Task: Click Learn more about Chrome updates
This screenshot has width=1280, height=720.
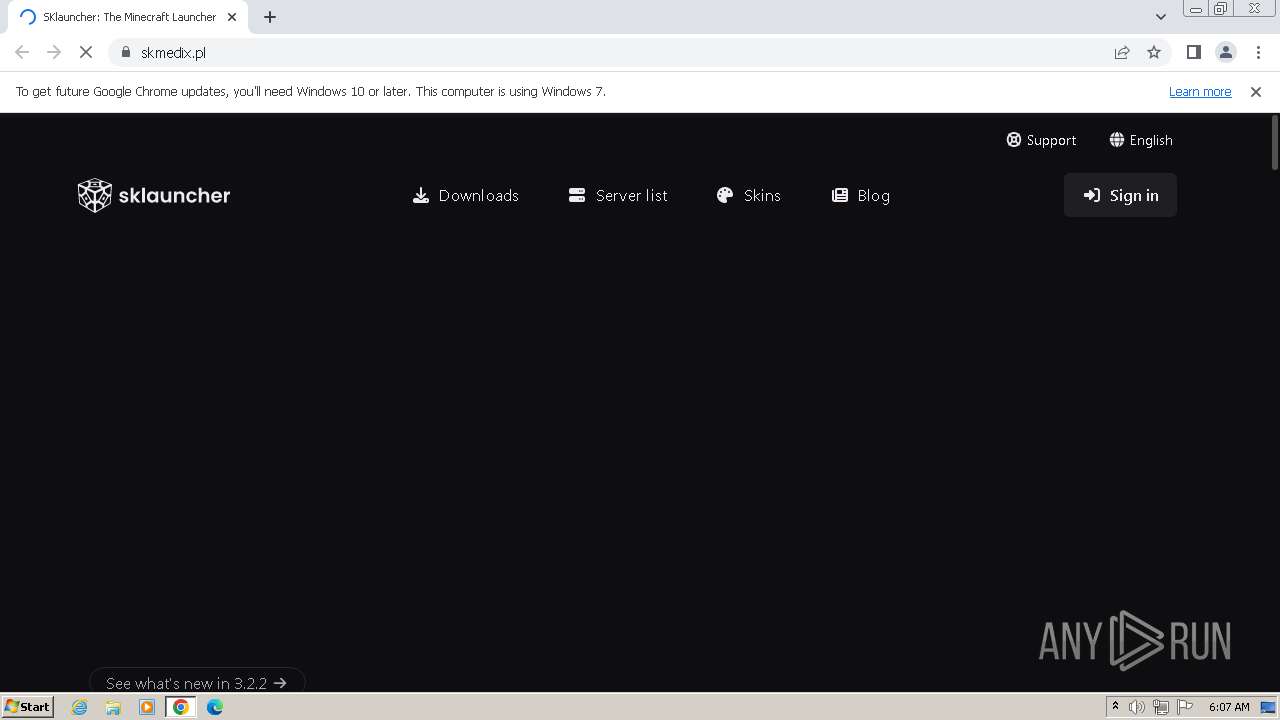Action: pyautogui.click(x=1200, y=91)
